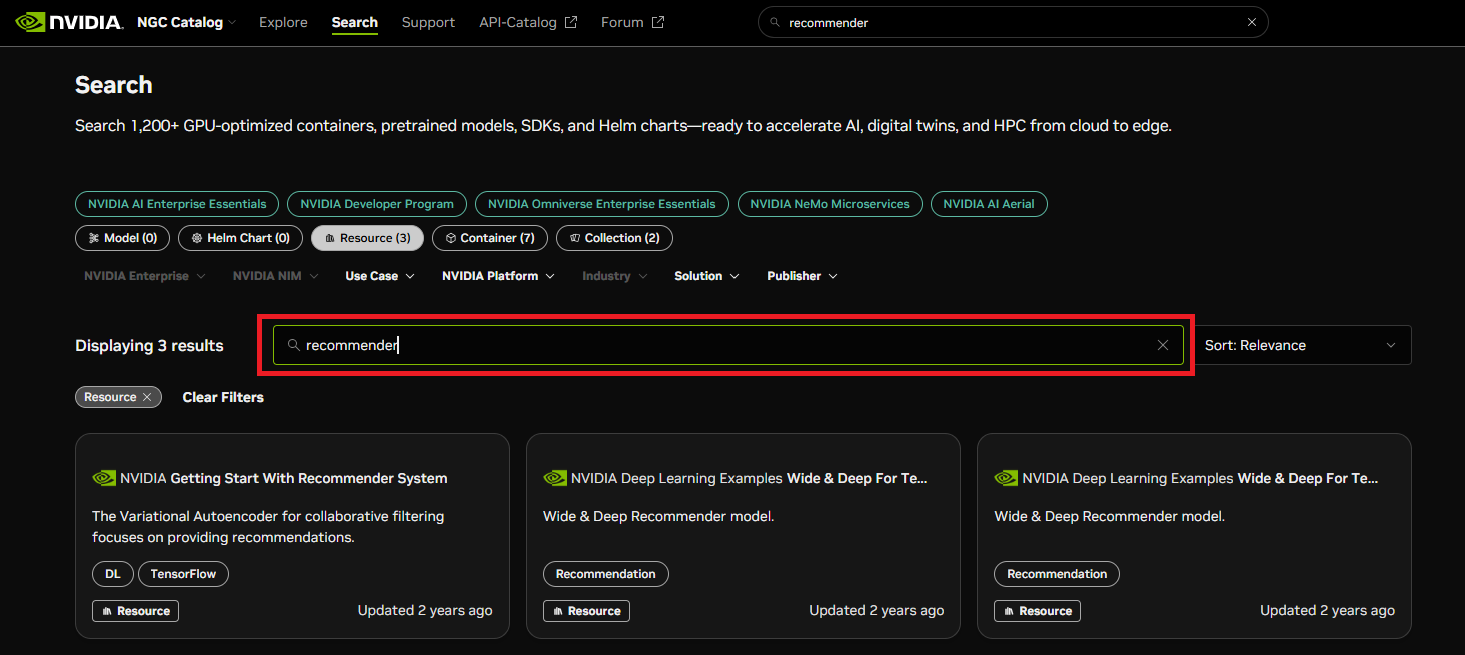The height and width of the screenshot is (655, 1465).
Task: Expand the NVIDIA Enterprise filter dropdown
Action: click(x=145, y=276)
